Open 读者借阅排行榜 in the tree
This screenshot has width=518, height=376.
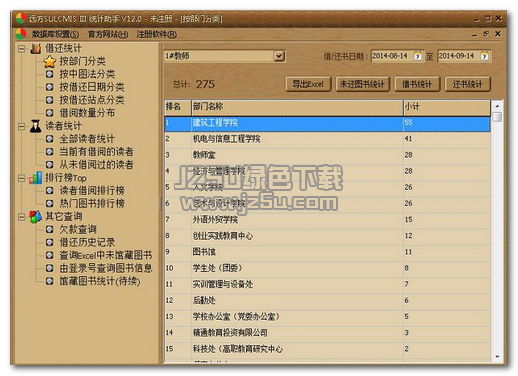[92, 191]
